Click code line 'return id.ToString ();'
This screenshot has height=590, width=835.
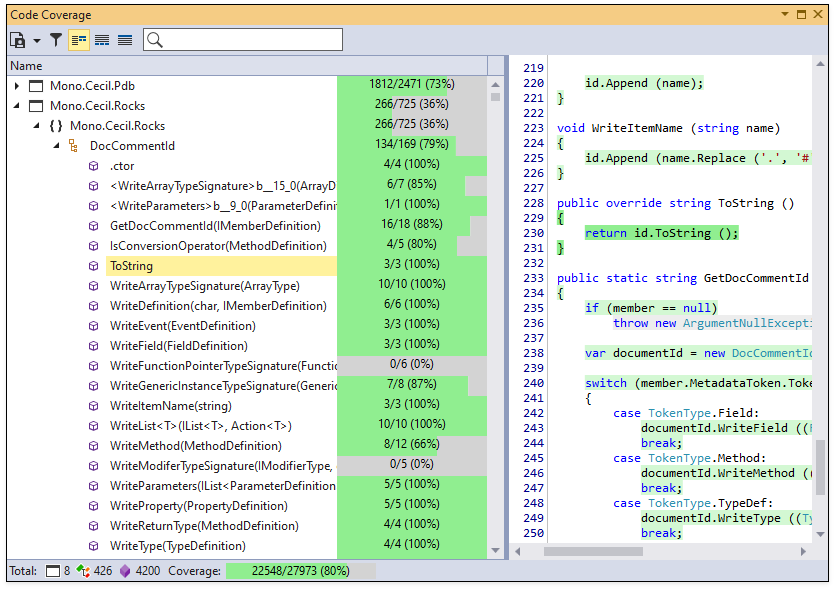coord(661,233)
